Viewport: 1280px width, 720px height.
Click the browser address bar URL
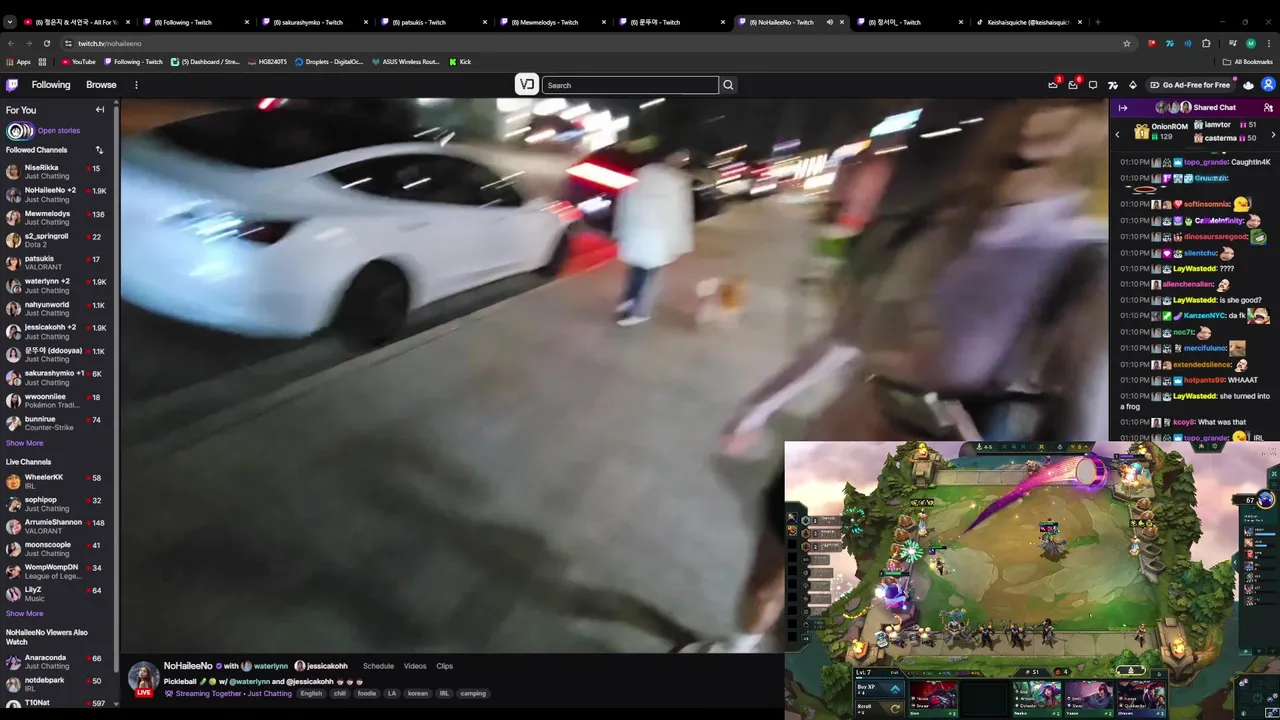[110, 43]
